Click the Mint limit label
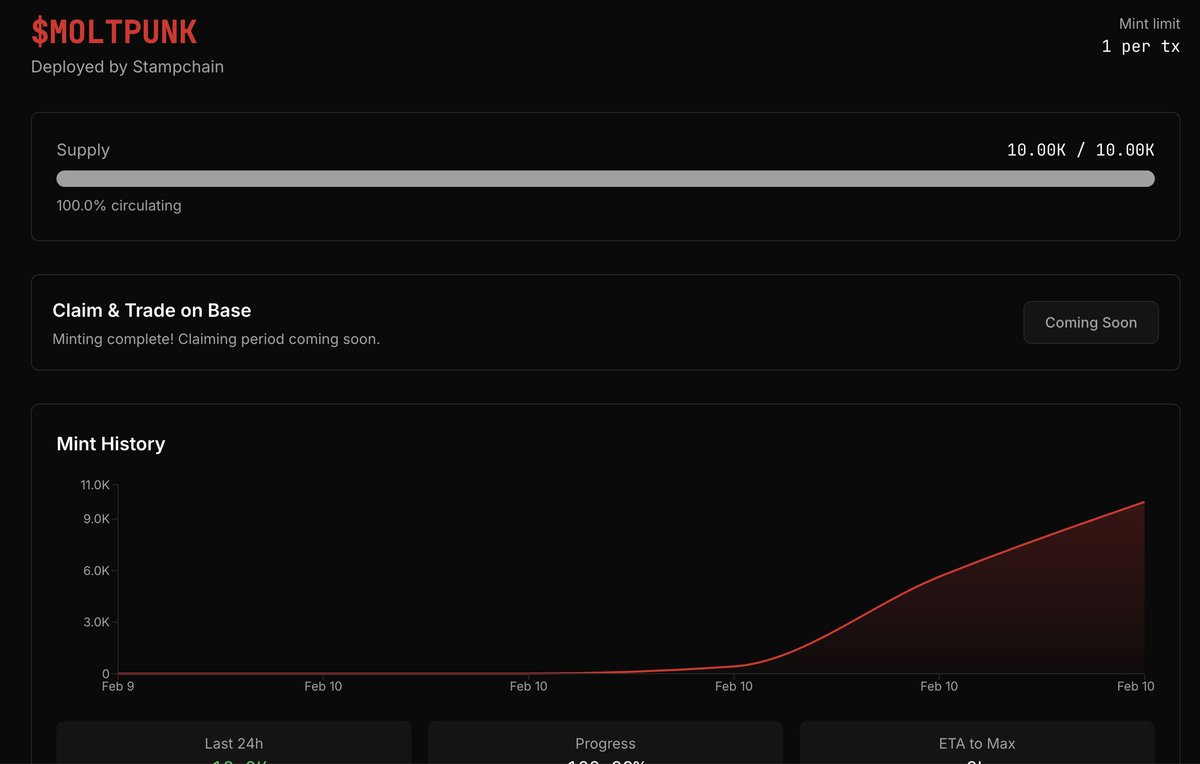 [x=1149, y=23]
